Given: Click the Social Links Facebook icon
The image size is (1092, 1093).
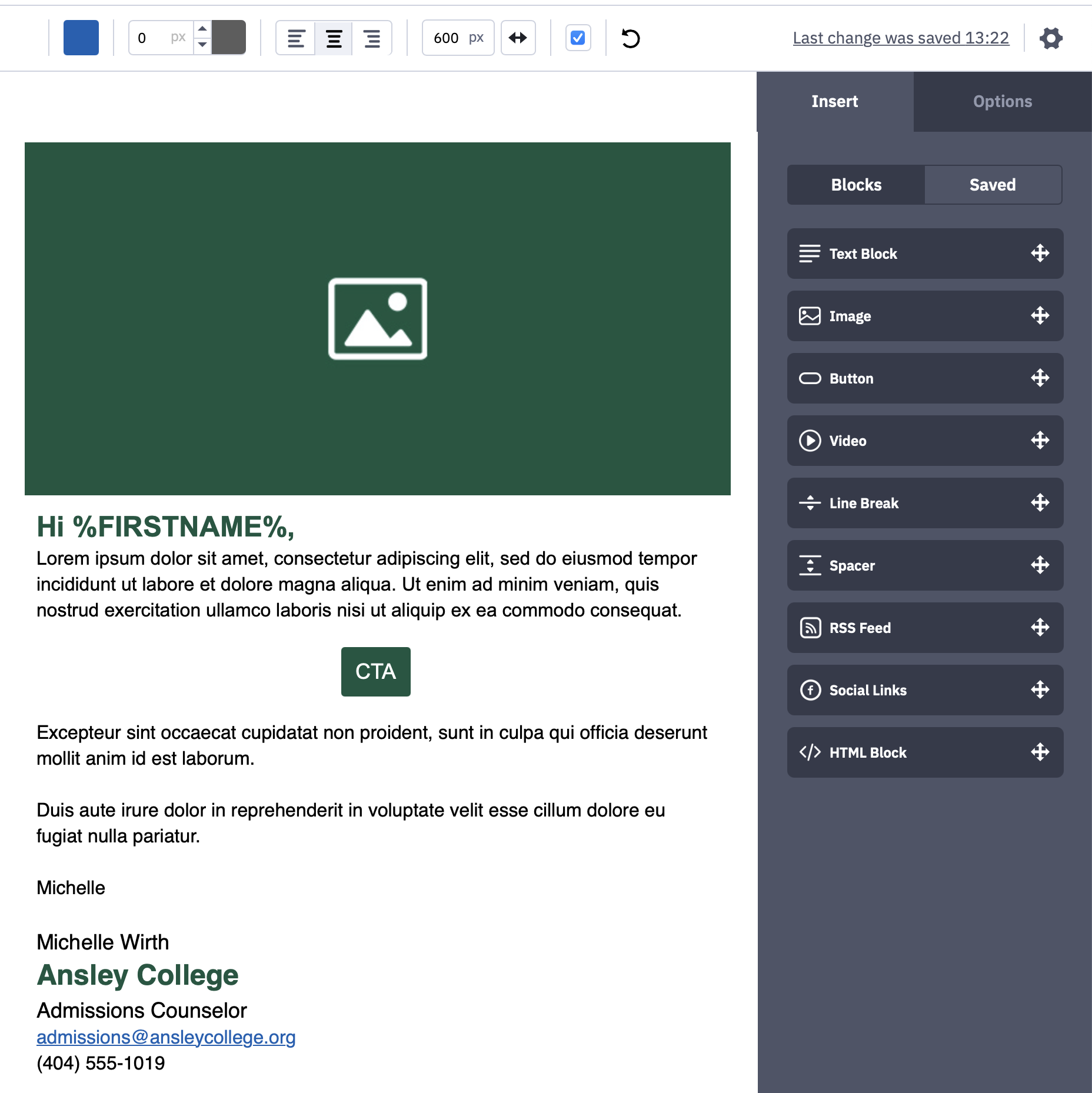Looking at the screenshot, I should (x=810, y=690).
